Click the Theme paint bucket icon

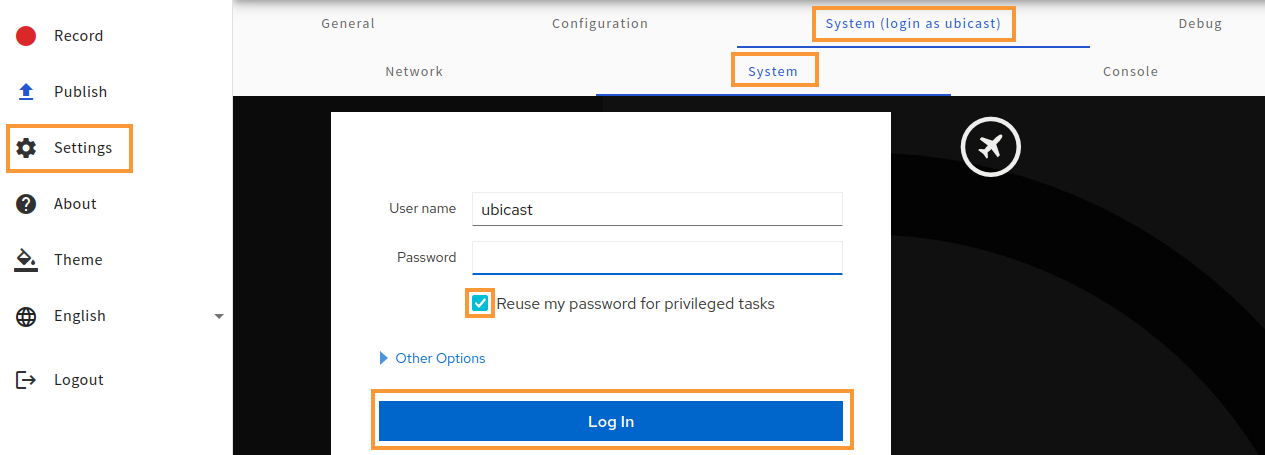pyautogui.click(x=26, y=260)
